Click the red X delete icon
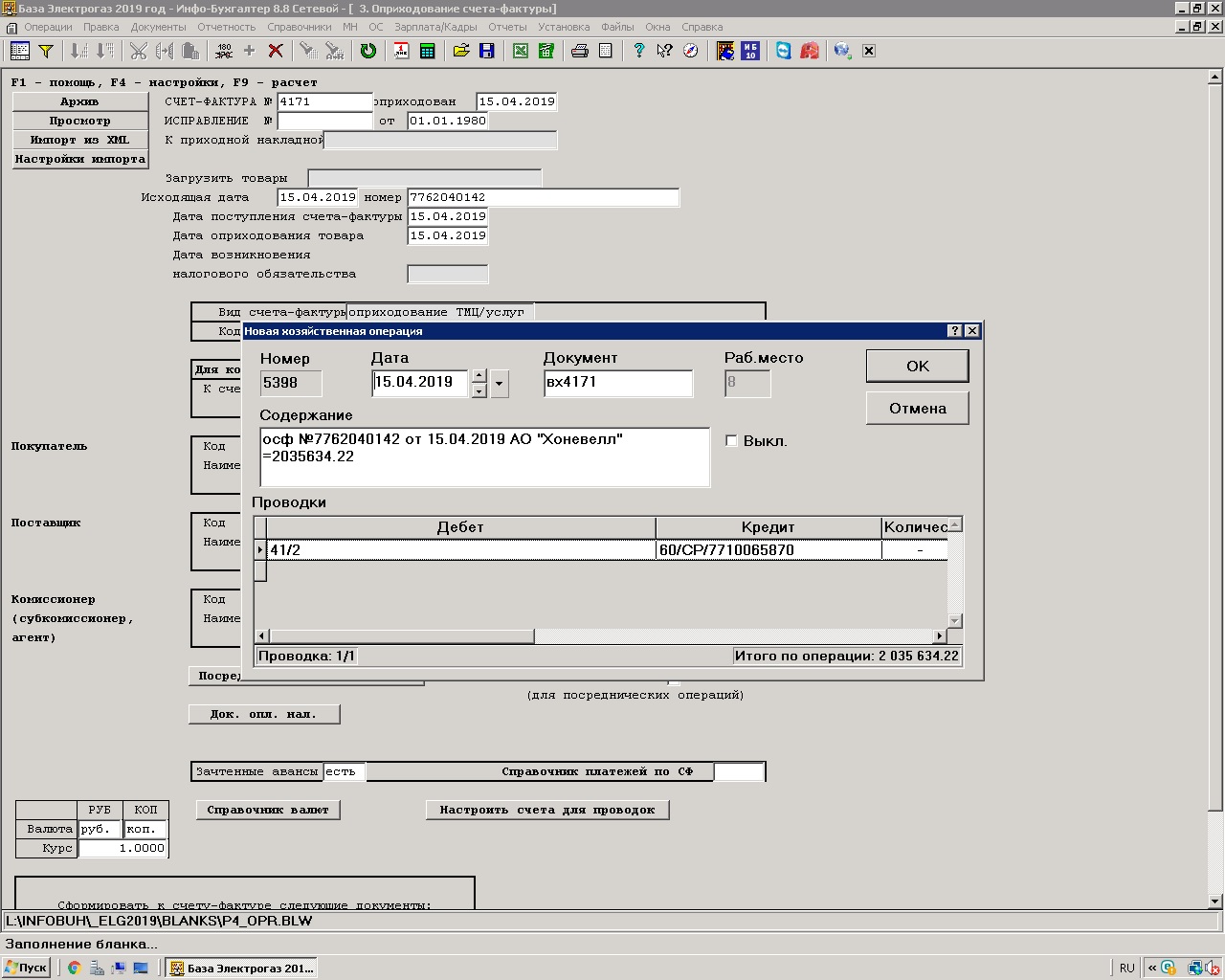1225x980 pixels. [276, 51]
